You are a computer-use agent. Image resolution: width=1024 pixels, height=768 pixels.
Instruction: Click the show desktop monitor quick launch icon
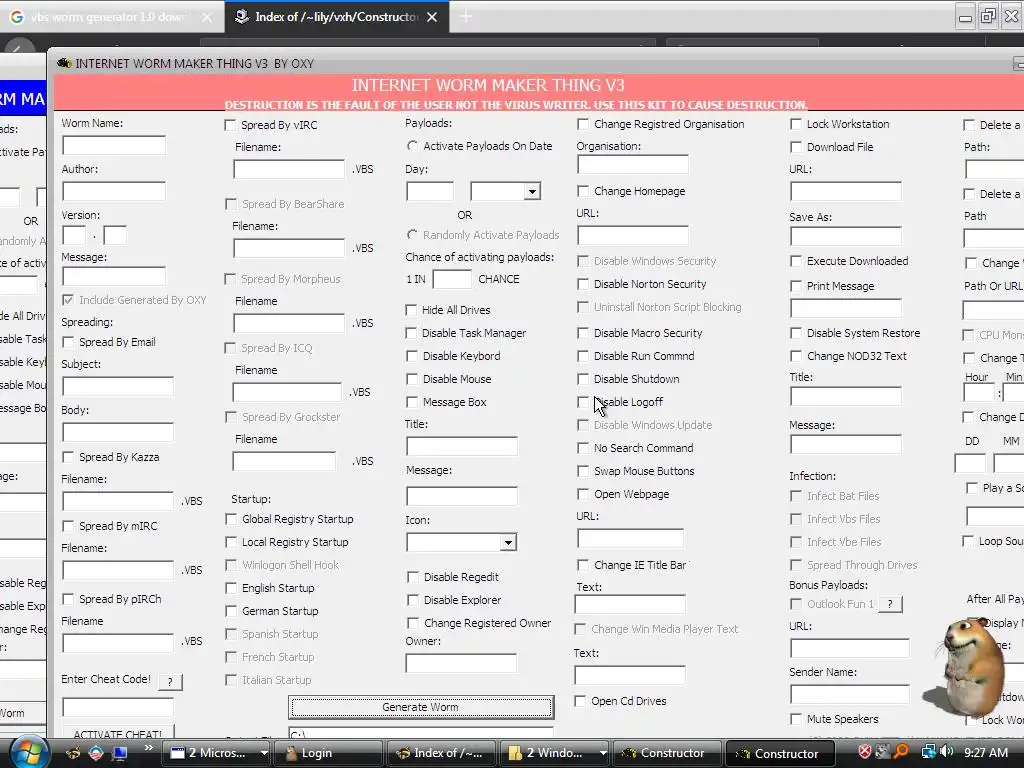tap(120, 753)
